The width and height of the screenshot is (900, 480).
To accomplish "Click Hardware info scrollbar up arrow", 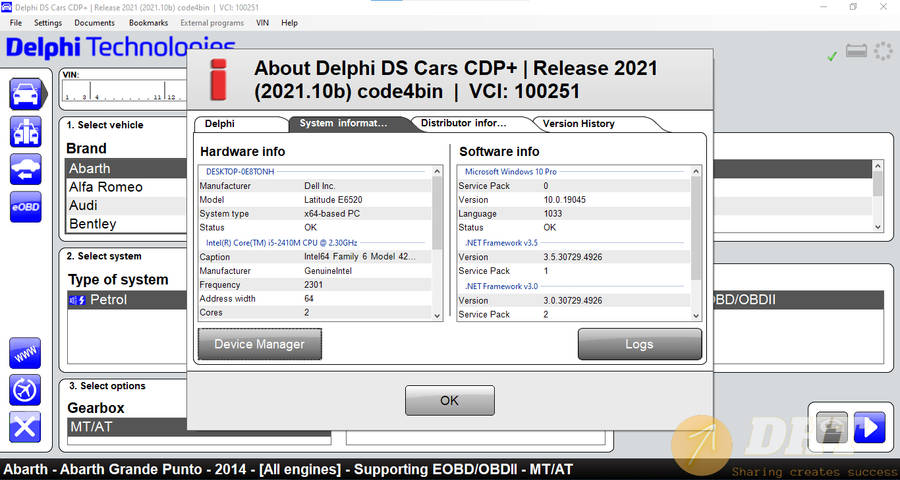I will [x=437, y=171].
